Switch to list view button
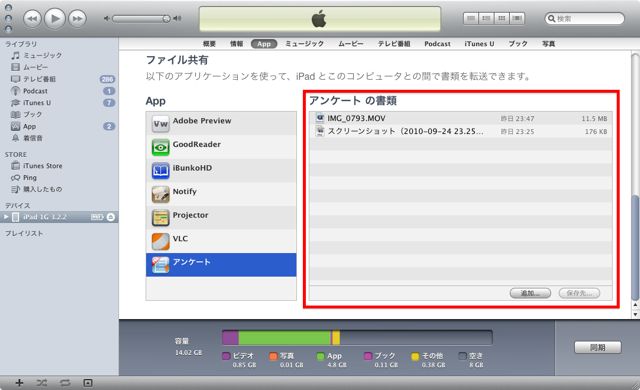The width and height of the screenshot is (640, 390). pyautogui.click(x=471, y=18)
